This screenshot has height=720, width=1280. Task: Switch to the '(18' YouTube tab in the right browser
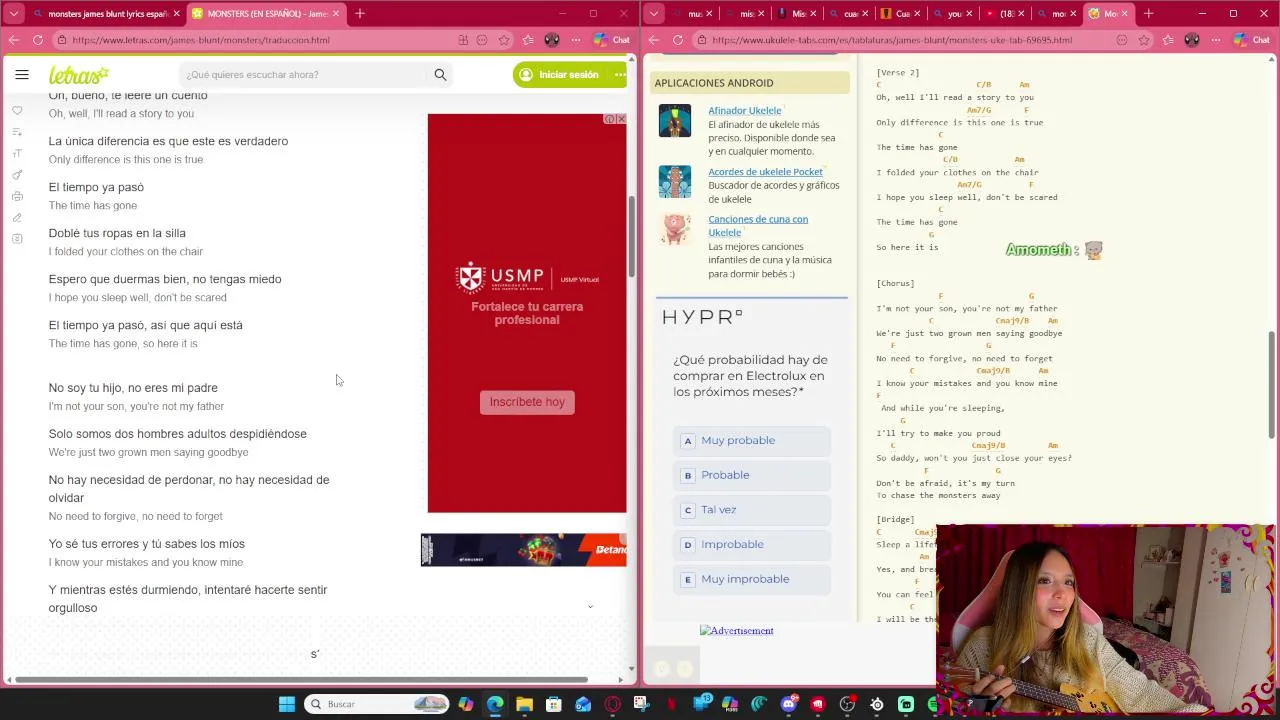pos(1003,14)
